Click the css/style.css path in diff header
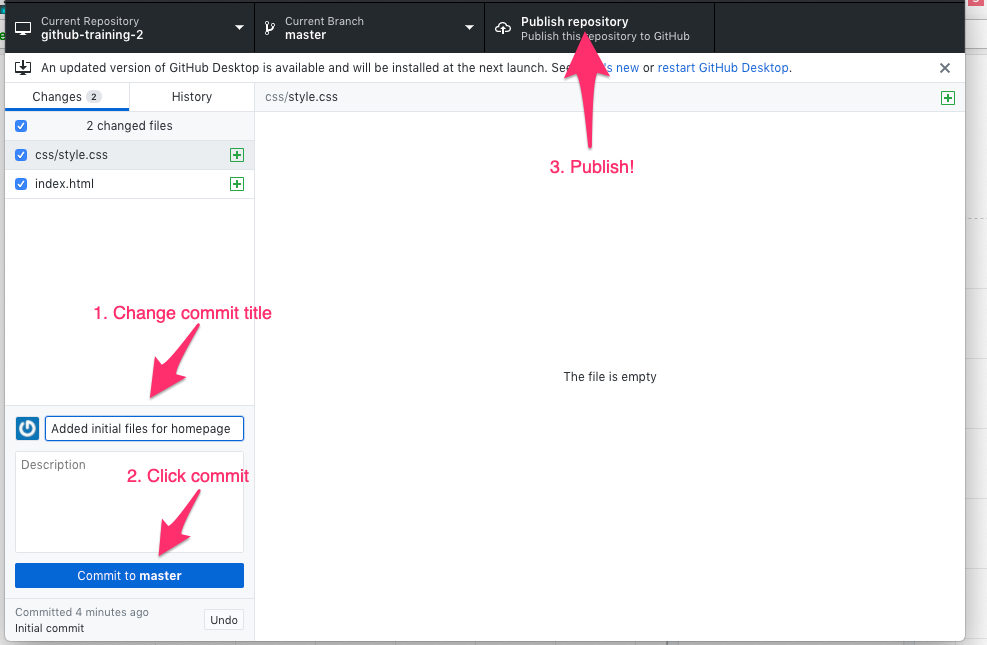This screenshot has height=645, width=987. pyautogui.click(x=302, y=97)
